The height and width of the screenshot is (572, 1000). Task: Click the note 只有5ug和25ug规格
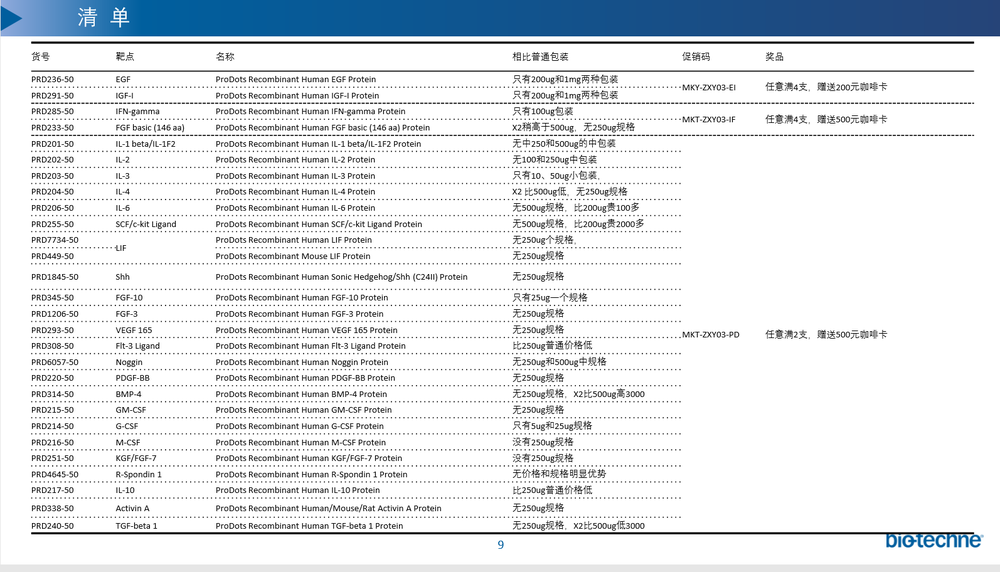tap(552, 426)
